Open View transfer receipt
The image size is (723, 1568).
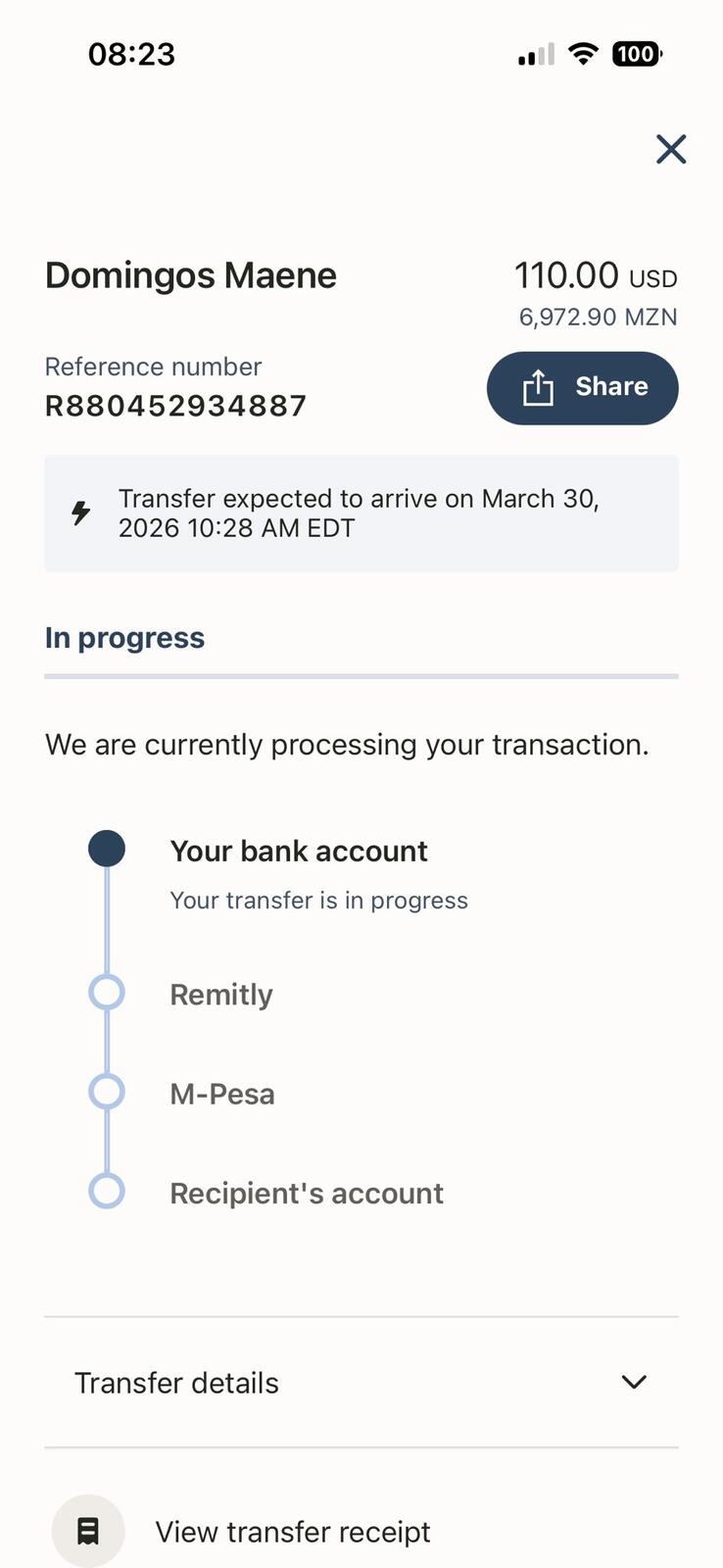tap(292, 1532)
